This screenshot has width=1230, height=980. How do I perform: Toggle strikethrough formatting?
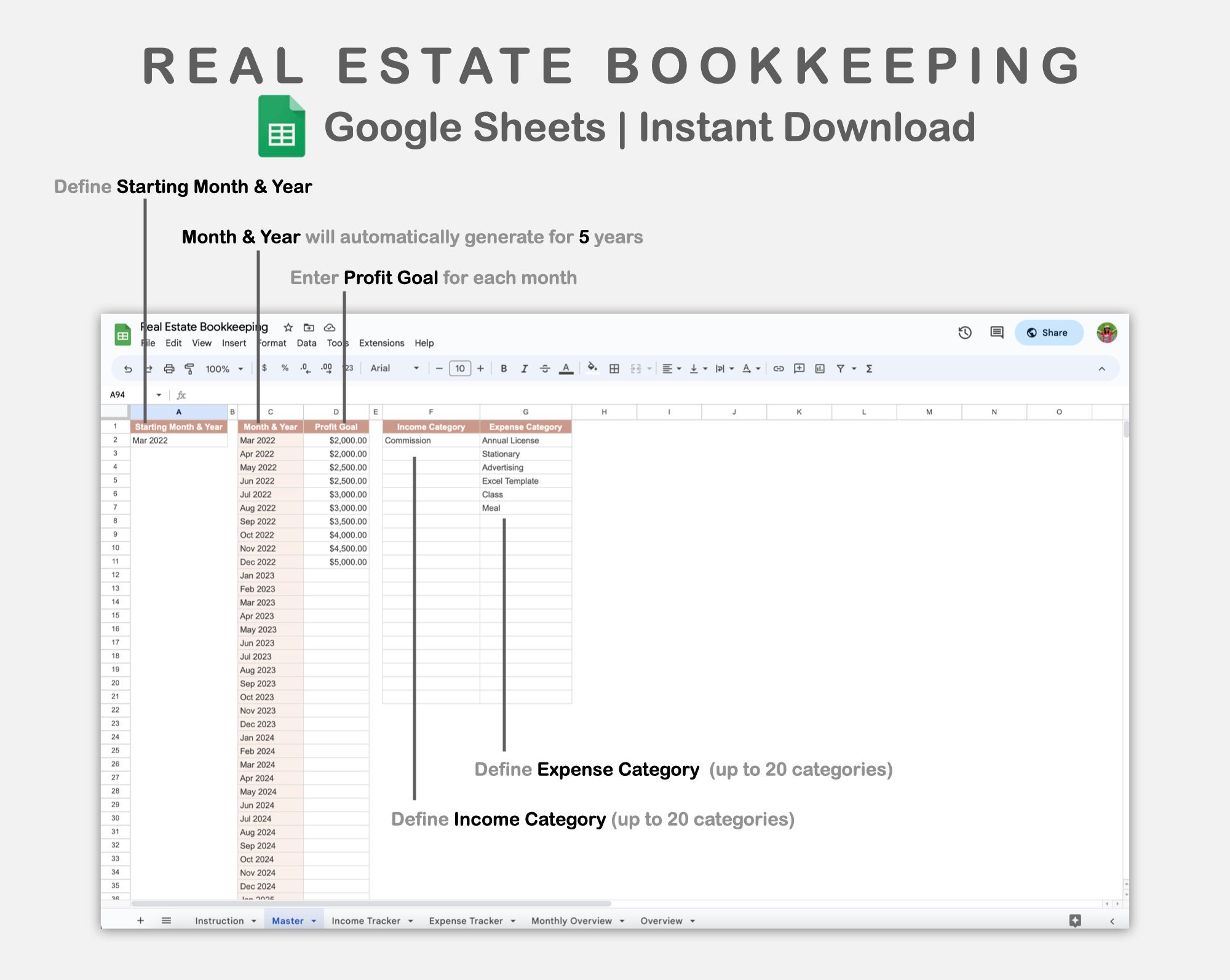544,368
